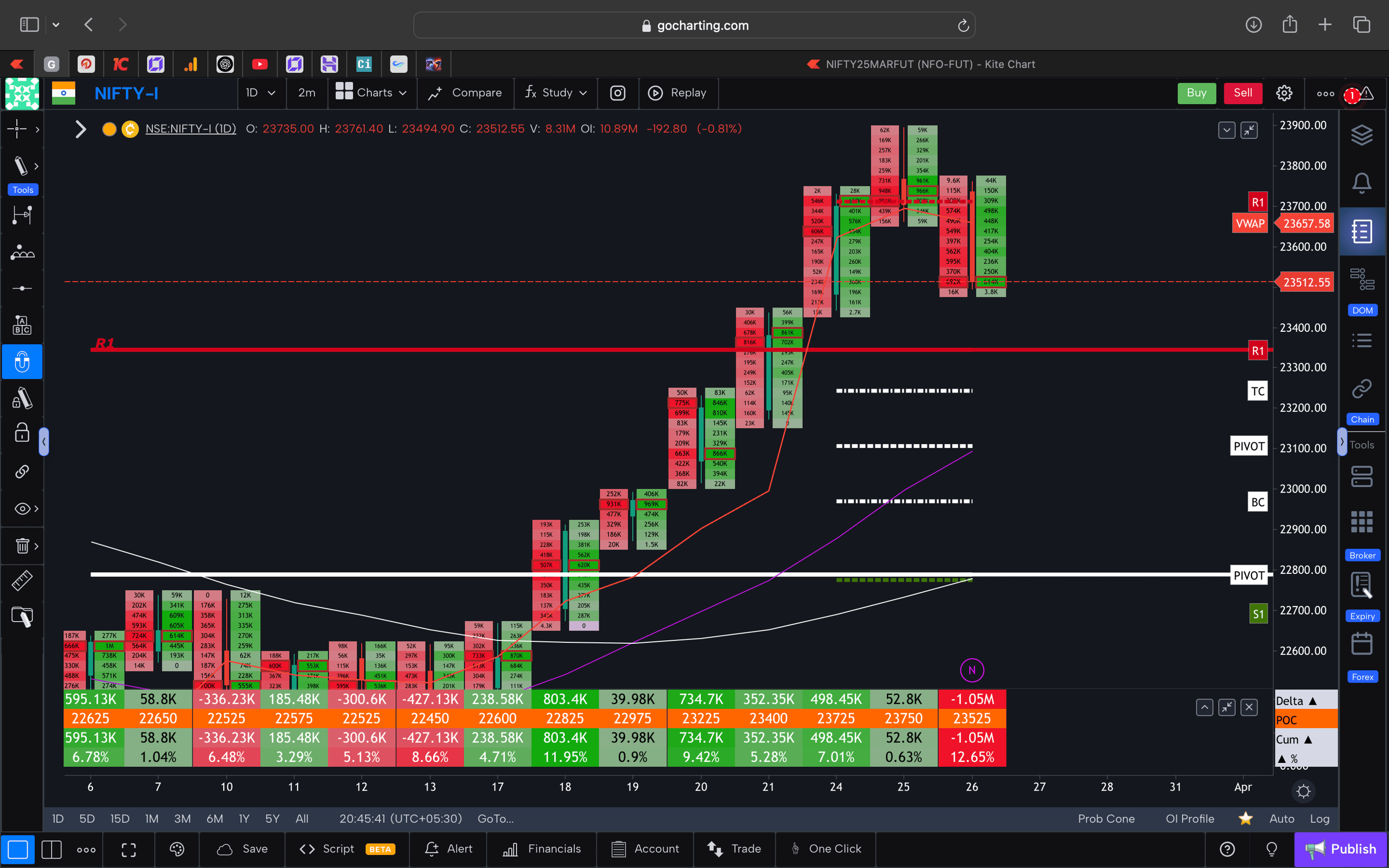Switch to the 6M range tab
This screenshot has height=868, width=1389.
tap(214, 818)
